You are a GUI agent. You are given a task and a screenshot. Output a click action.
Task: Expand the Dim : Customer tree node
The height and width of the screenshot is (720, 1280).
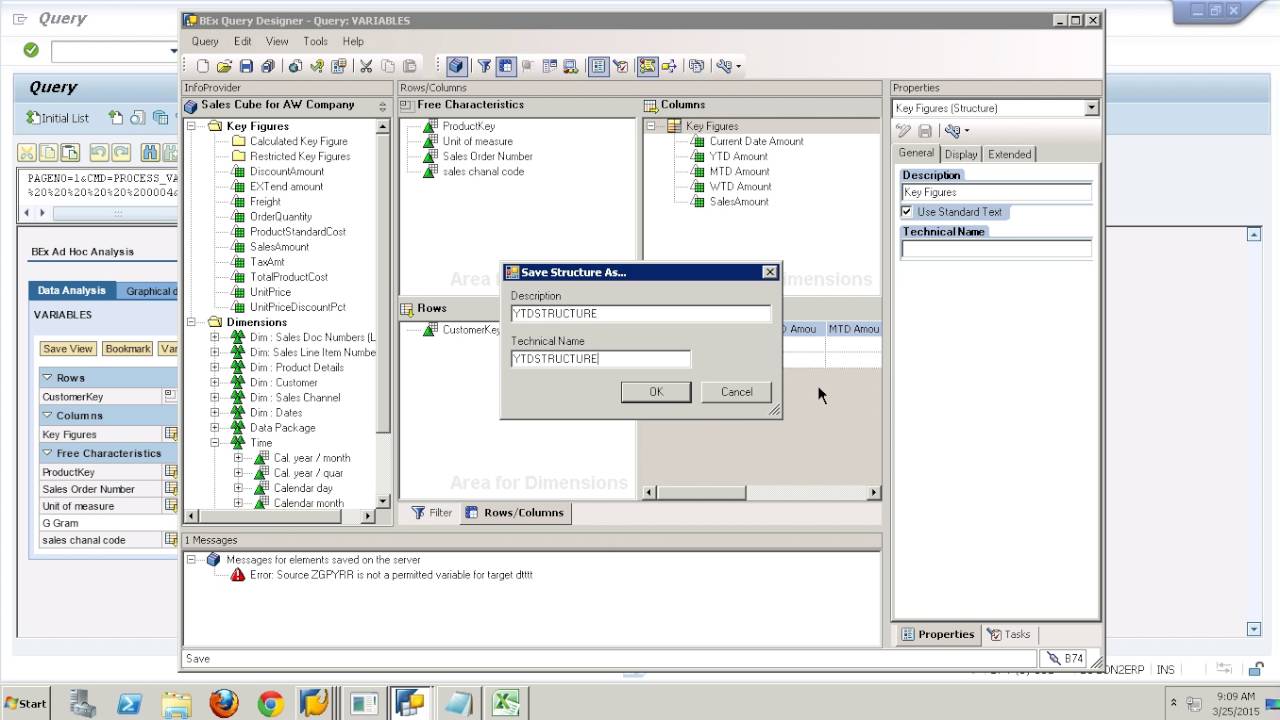[x=214, y=382]
